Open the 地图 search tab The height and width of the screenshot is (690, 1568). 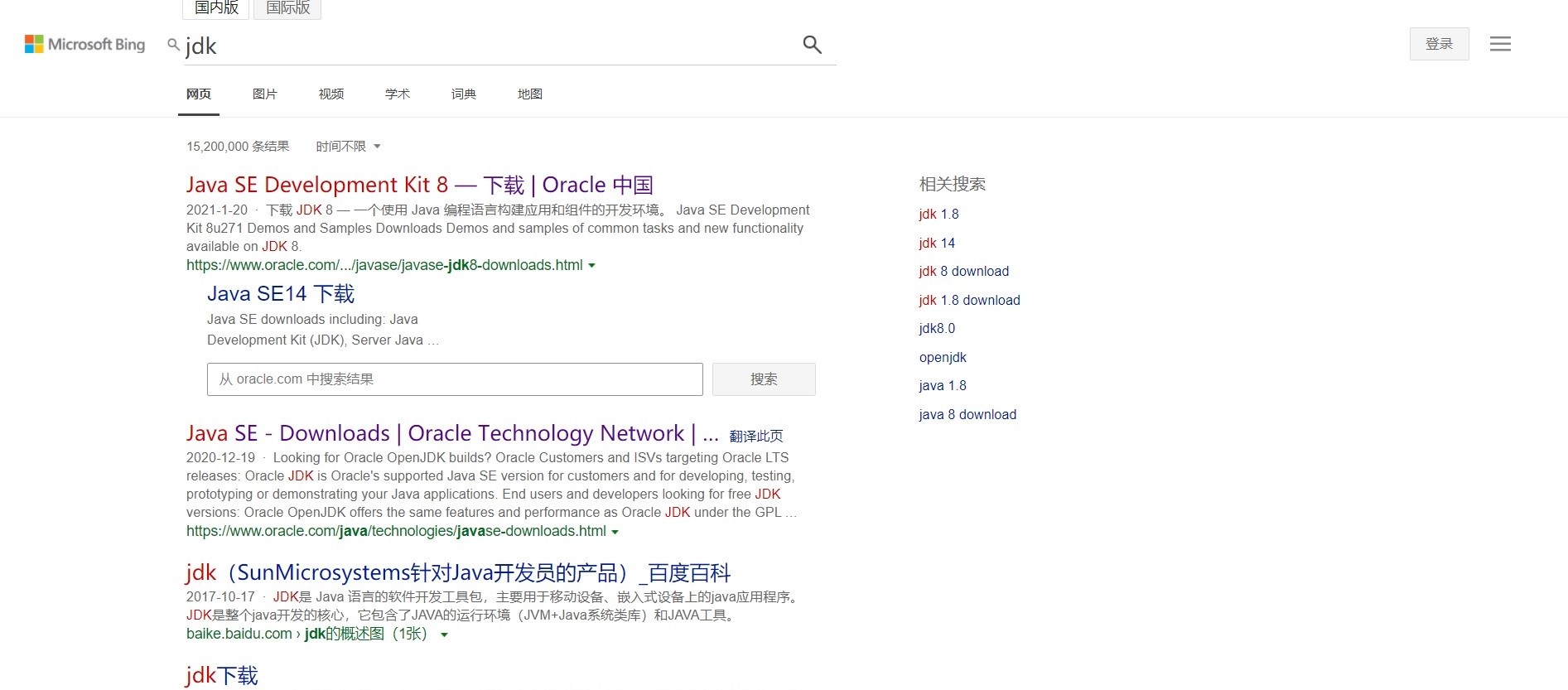pyautogui.click(x=530, y=94)
